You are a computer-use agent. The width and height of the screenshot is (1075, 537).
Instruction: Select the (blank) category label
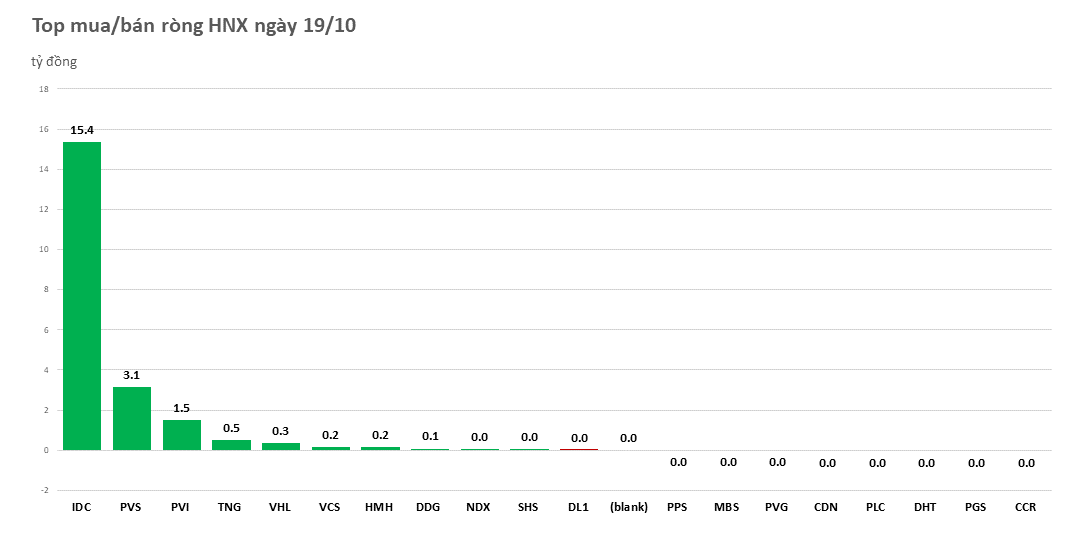pyautogui.click(x=628, y=507)
